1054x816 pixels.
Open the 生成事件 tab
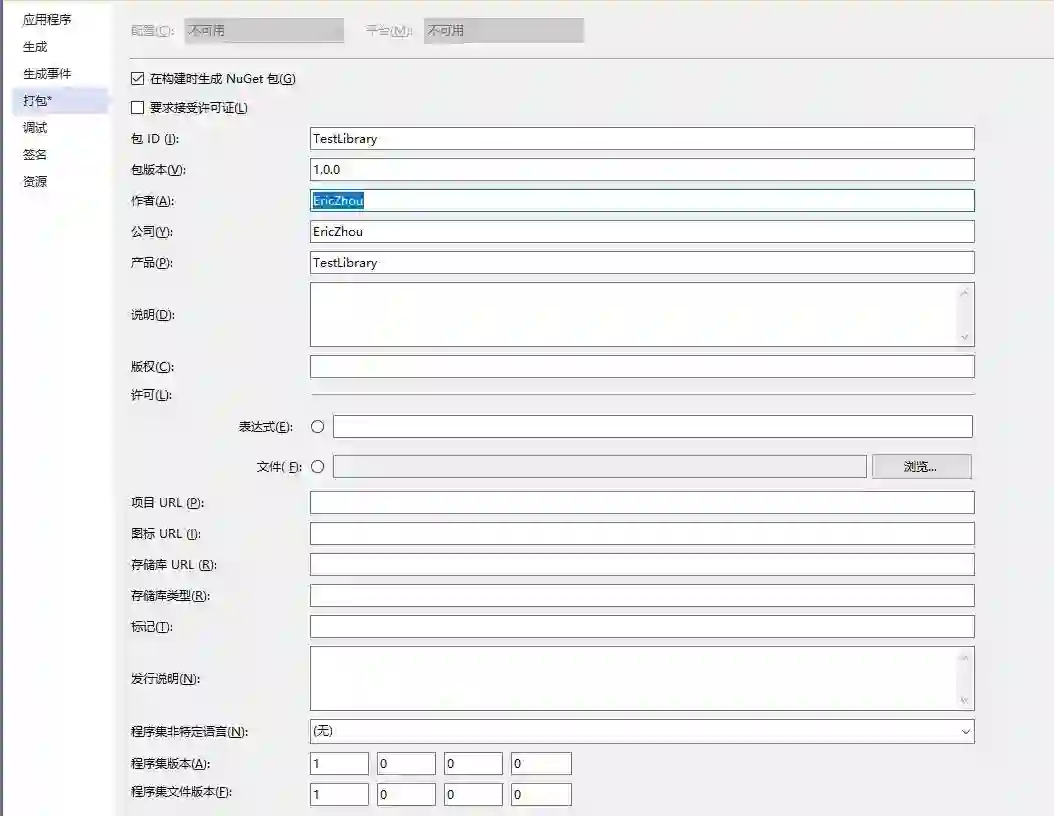[x=47, y=73]
